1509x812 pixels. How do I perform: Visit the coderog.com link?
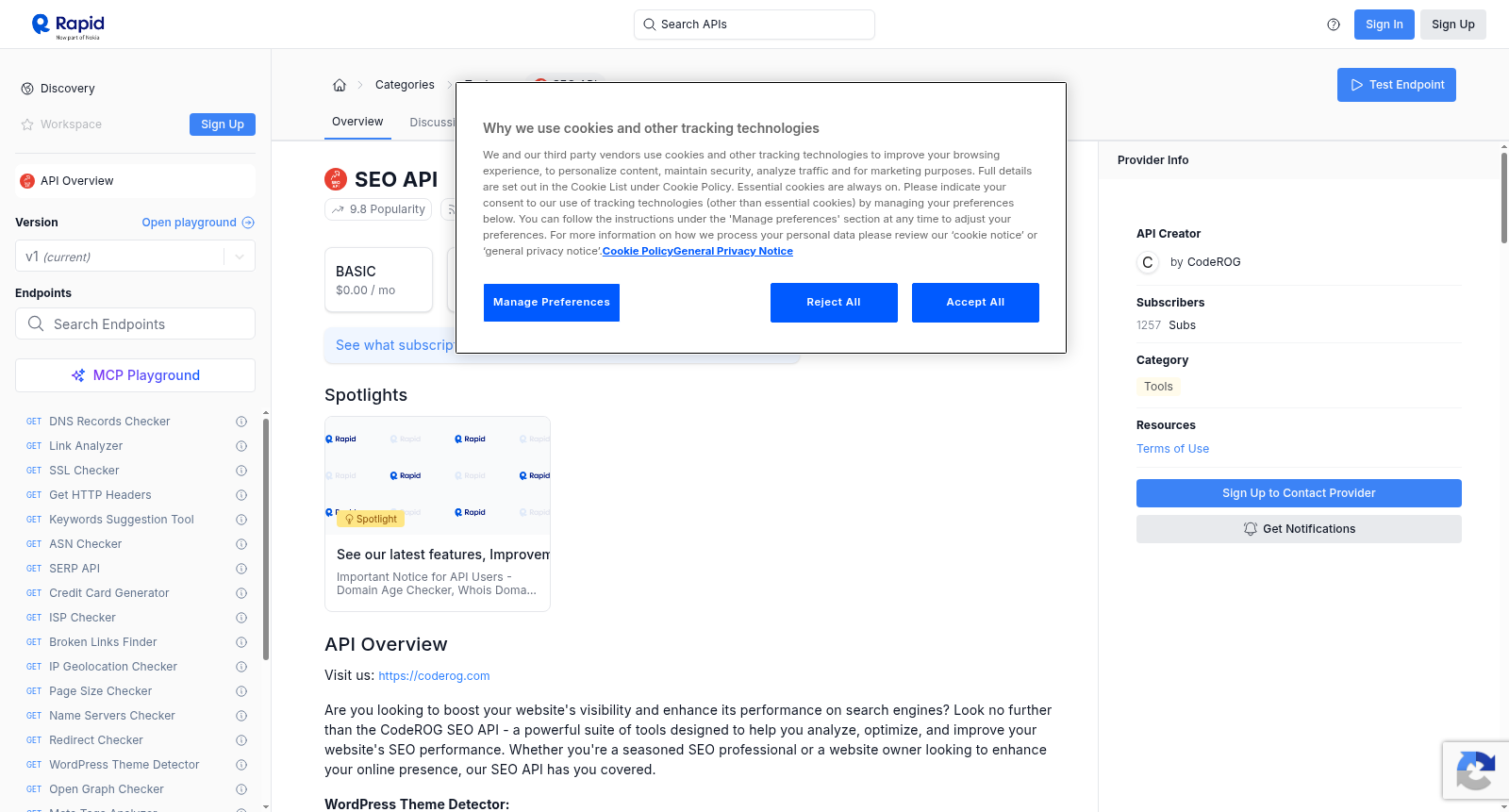434,676
